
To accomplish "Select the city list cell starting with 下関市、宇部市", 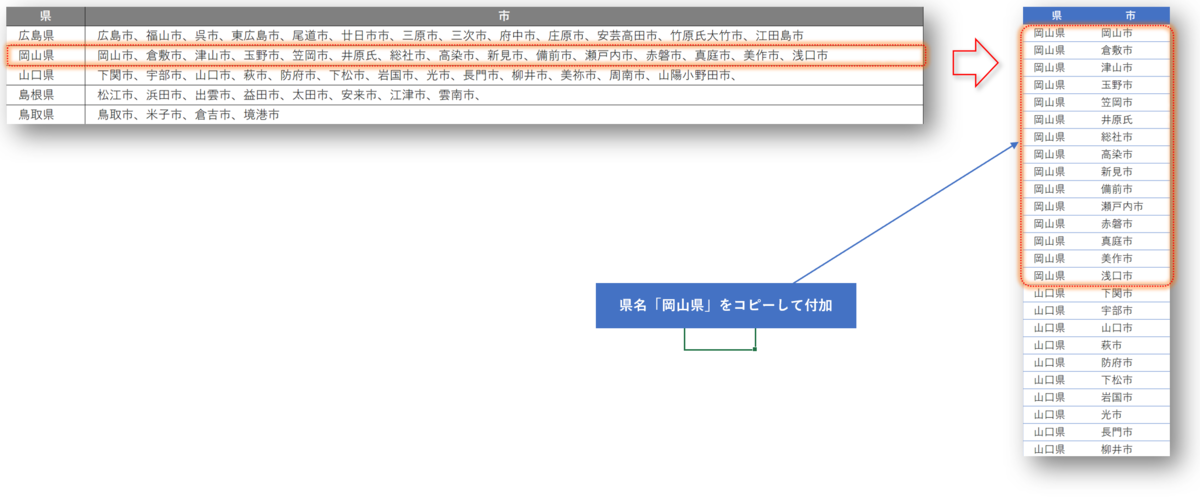I will [503, 75].
